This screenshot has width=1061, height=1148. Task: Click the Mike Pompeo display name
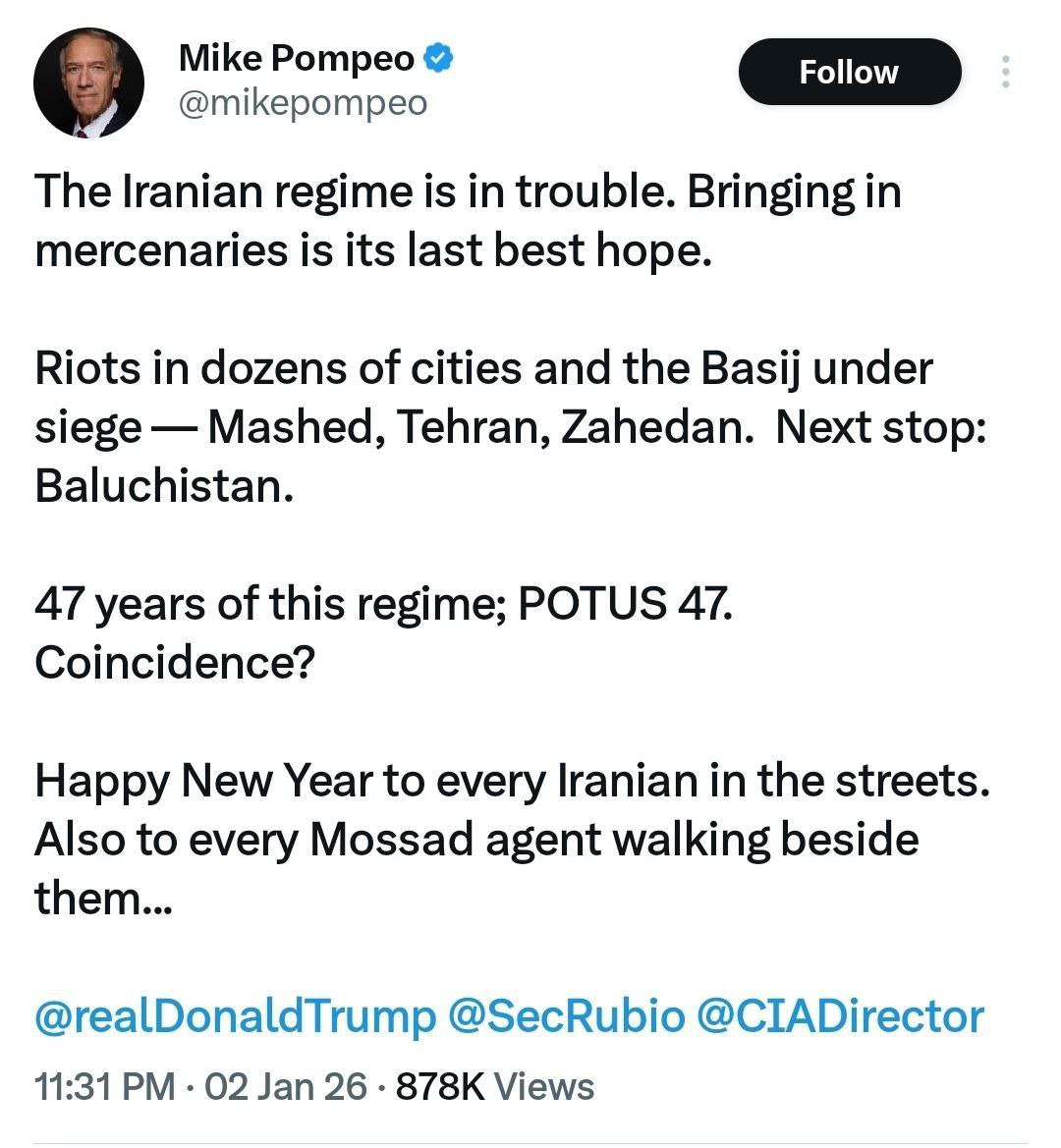297,59
